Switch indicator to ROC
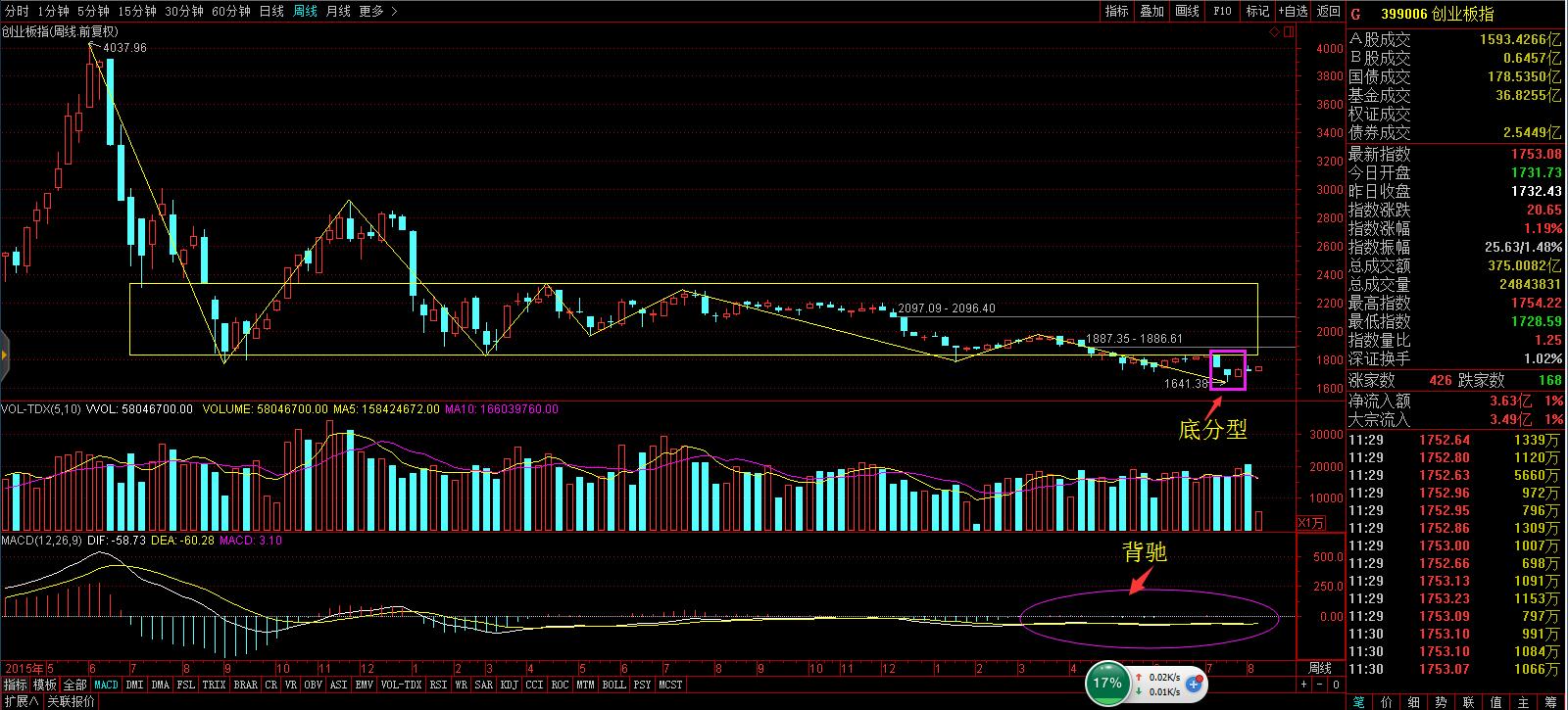1568x710 pixels. pos(560,685)
